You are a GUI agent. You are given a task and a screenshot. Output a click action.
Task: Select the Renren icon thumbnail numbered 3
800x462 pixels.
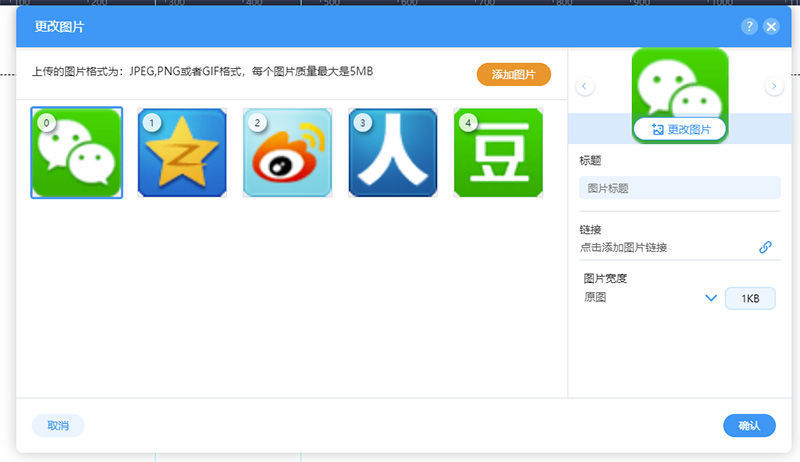click(393, 152)
